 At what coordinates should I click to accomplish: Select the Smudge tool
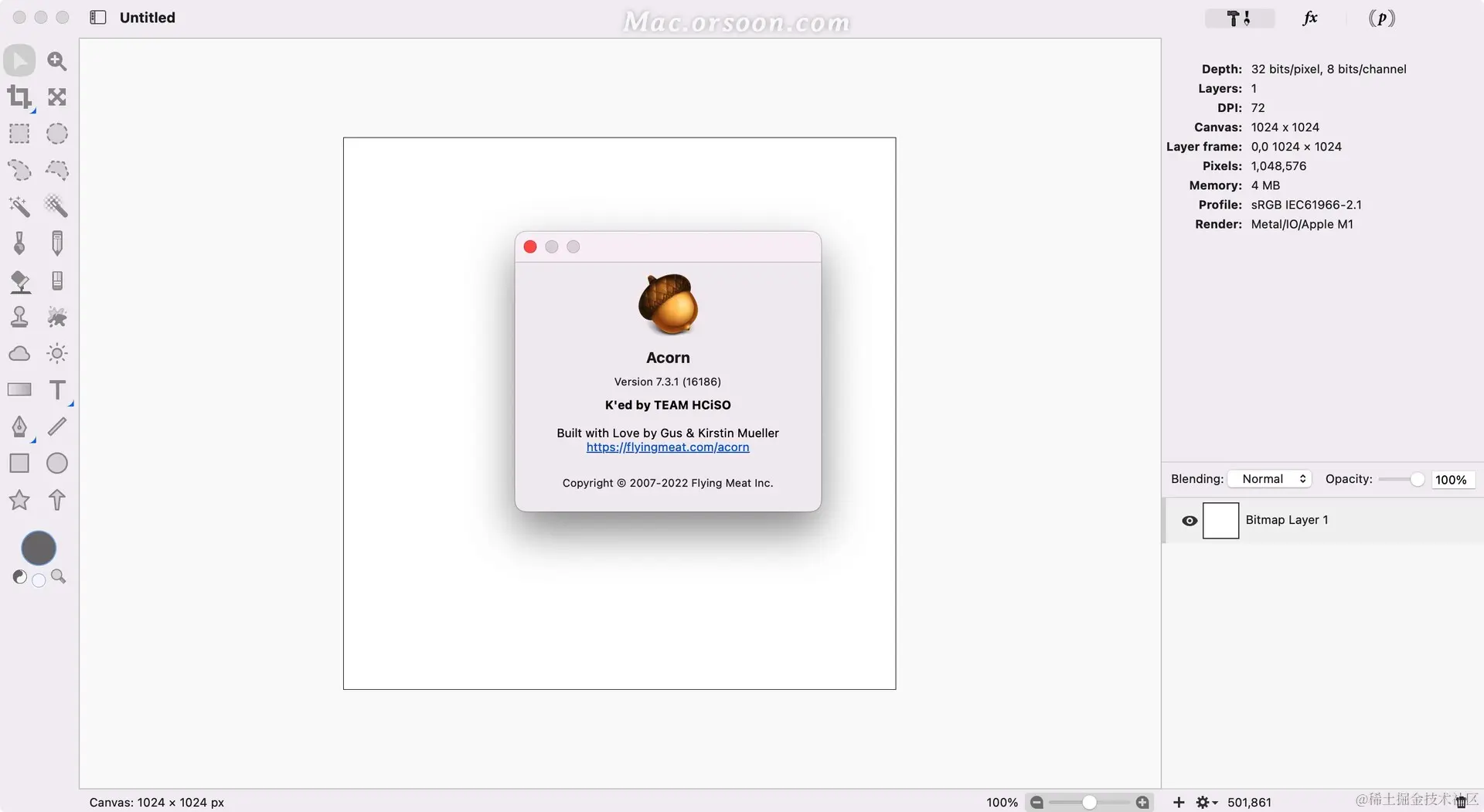[57, 317]
